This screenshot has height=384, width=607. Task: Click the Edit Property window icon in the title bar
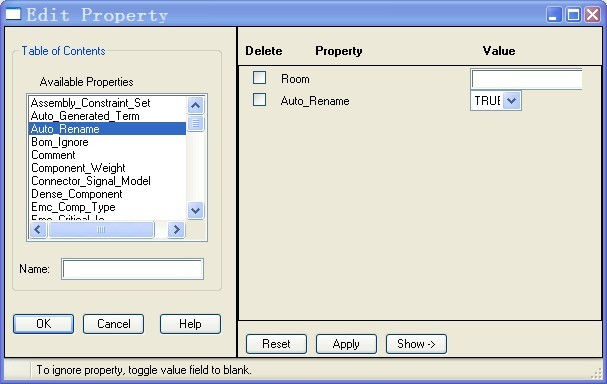13,14
